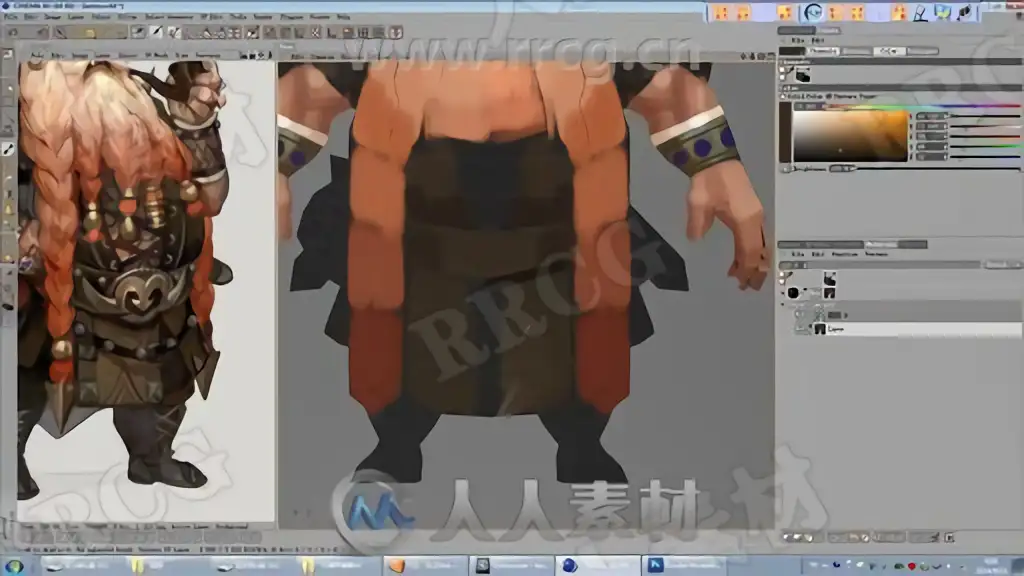Open the blue sphere Cinema 4D taskbar item

click(598, 566)
